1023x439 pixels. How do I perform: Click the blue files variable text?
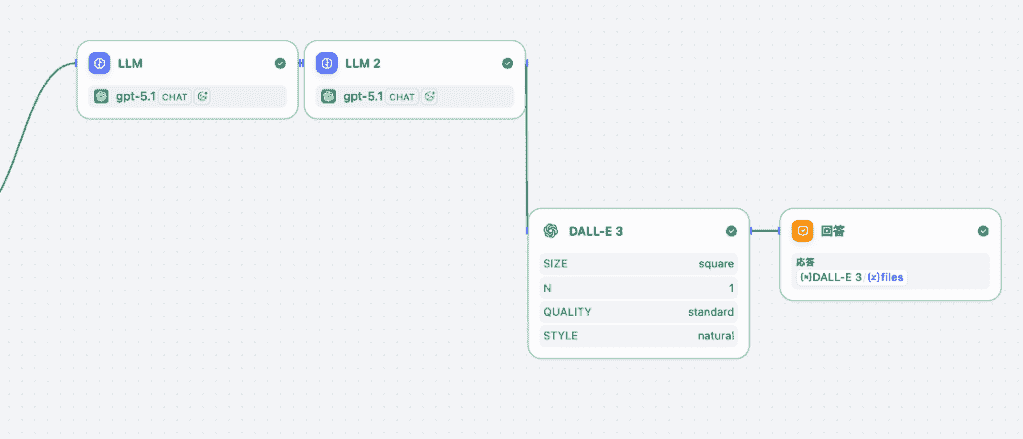click(892, 277)
